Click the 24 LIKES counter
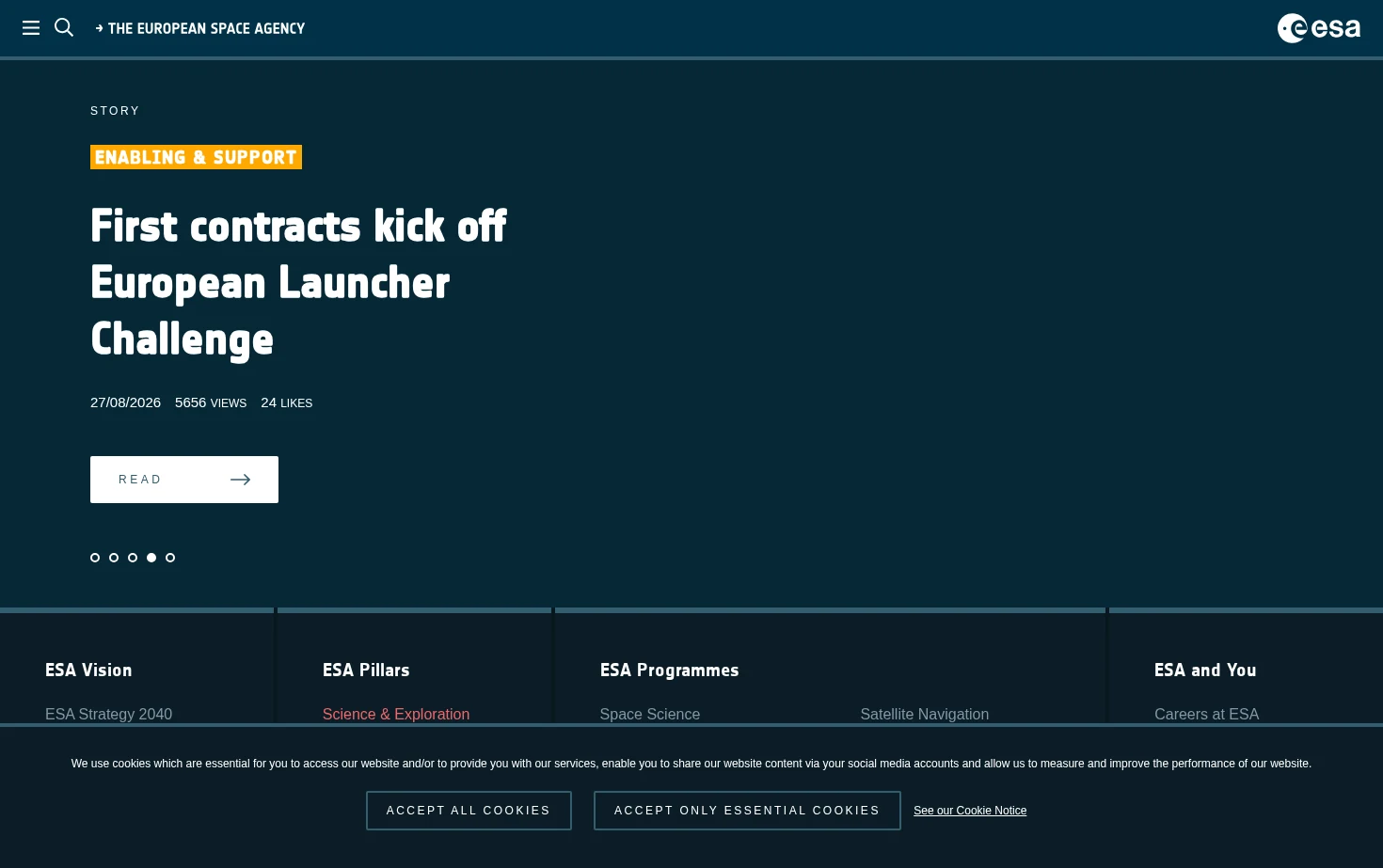This screenshot has width=1383, height=868. pyautogui.click(x=287, y=402)
